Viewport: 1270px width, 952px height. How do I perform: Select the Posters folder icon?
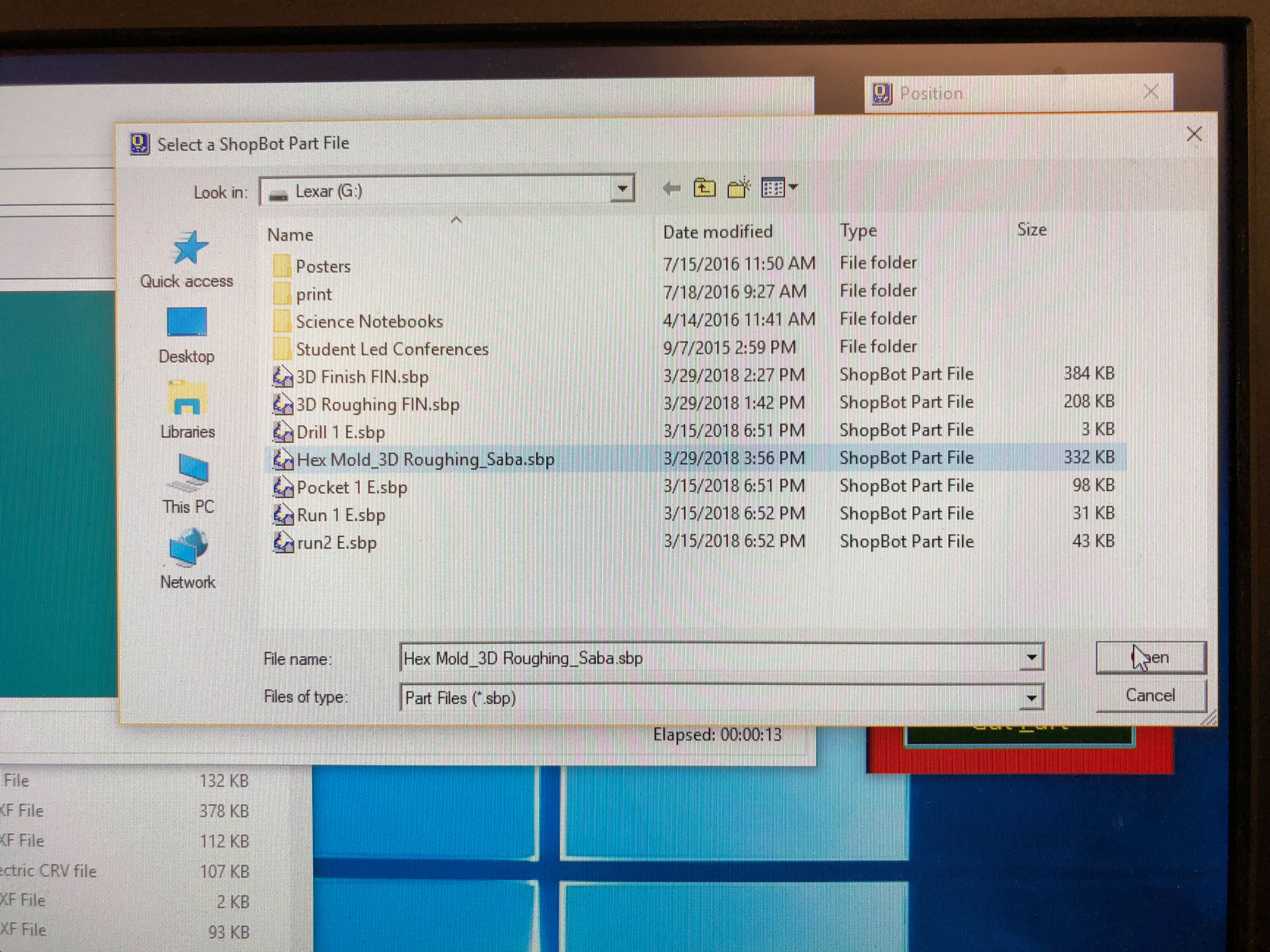282,266
